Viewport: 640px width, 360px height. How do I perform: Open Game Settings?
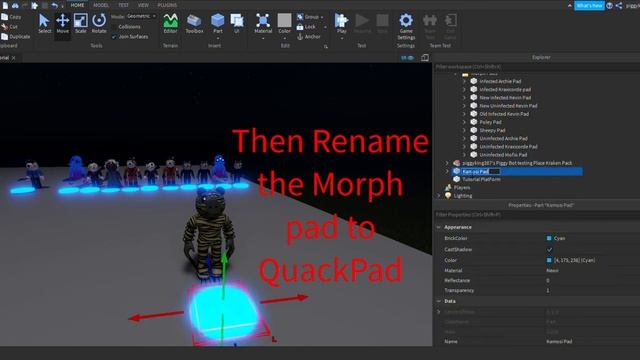coord(406,27)
